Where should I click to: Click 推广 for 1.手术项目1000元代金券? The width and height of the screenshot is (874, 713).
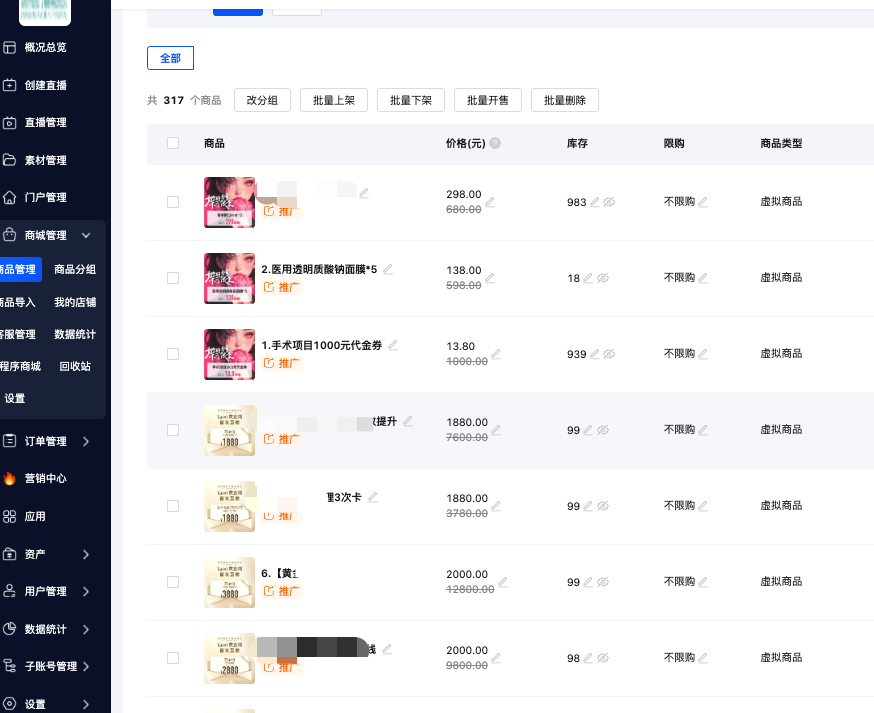click(x=282, y=363)
